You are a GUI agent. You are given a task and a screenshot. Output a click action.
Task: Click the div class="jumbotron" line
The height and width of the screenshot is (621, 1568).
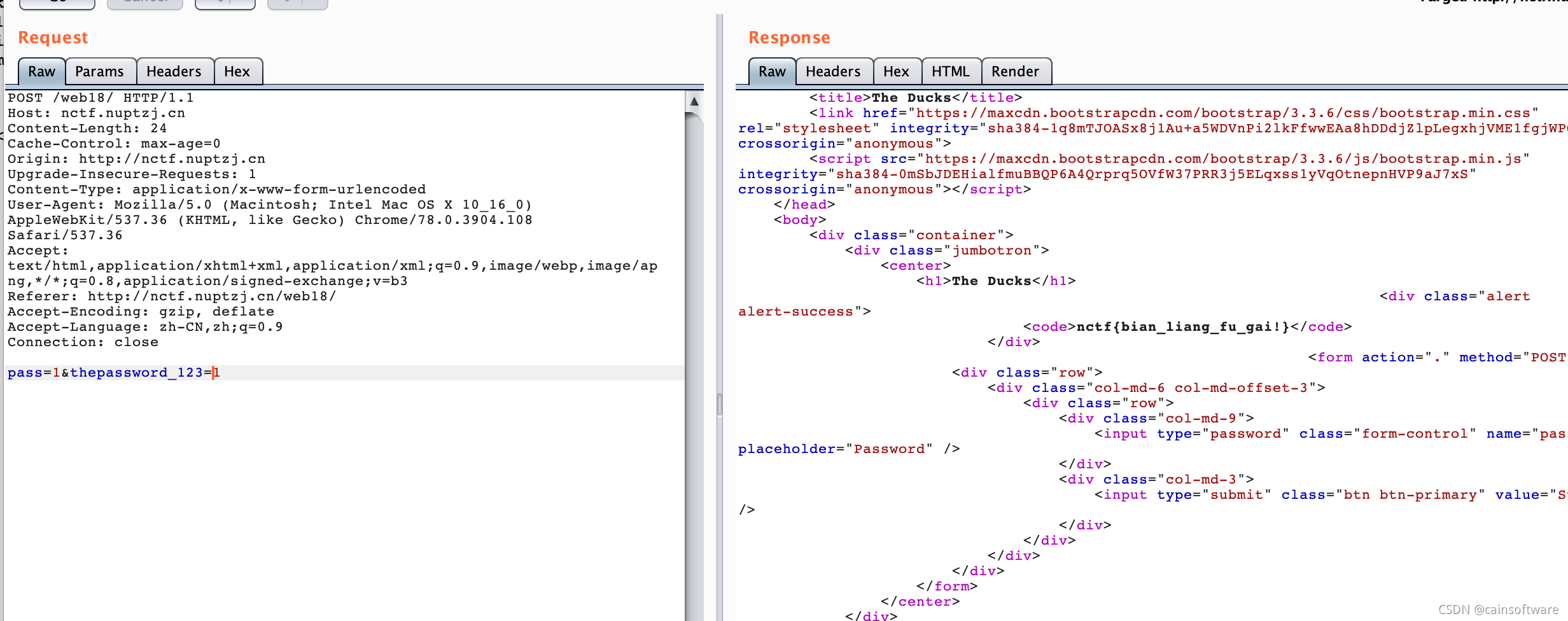pos(947,251)
